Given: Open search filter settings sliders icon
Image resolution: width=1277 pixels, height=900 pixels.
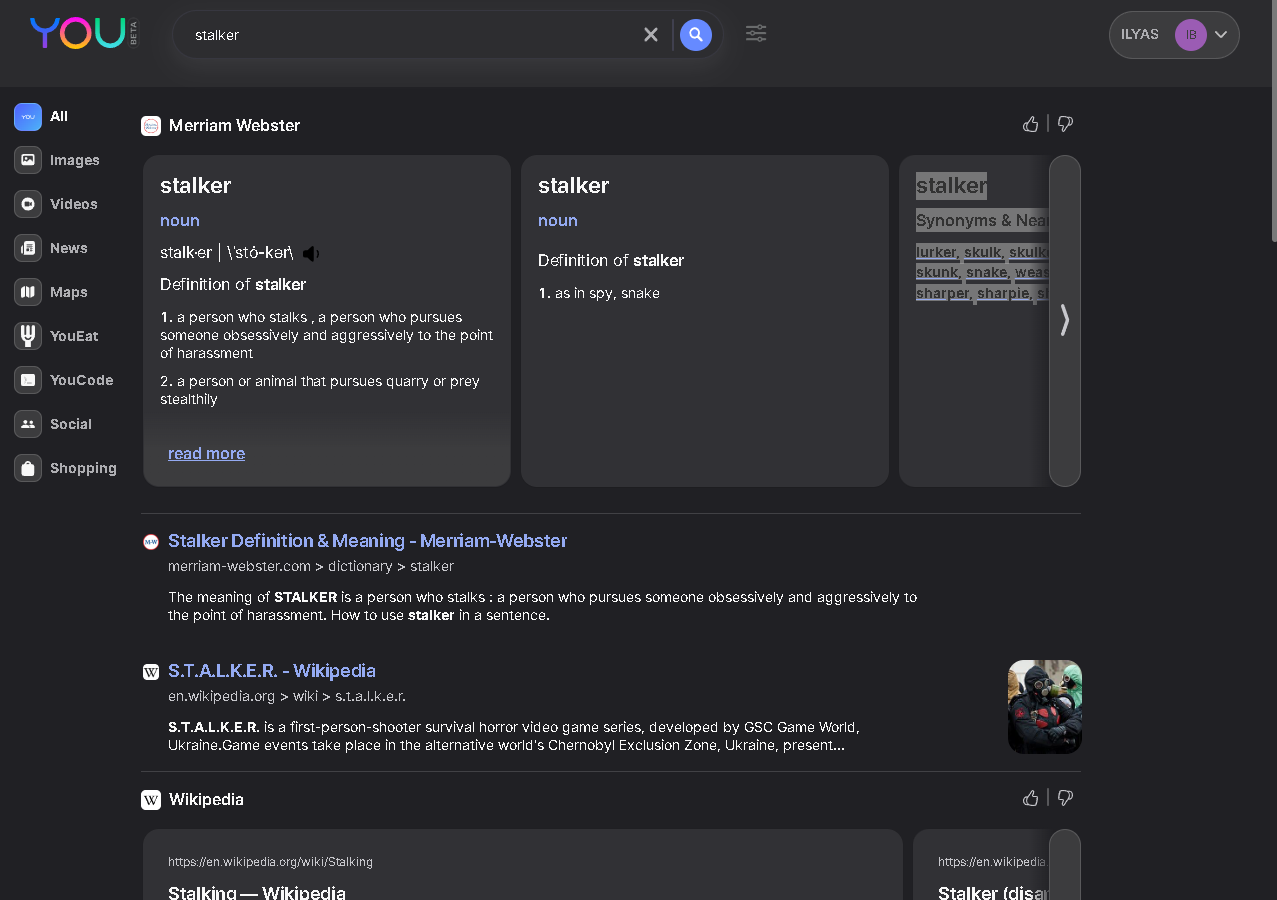Looking at the screenshot, I should click(756, 34).
